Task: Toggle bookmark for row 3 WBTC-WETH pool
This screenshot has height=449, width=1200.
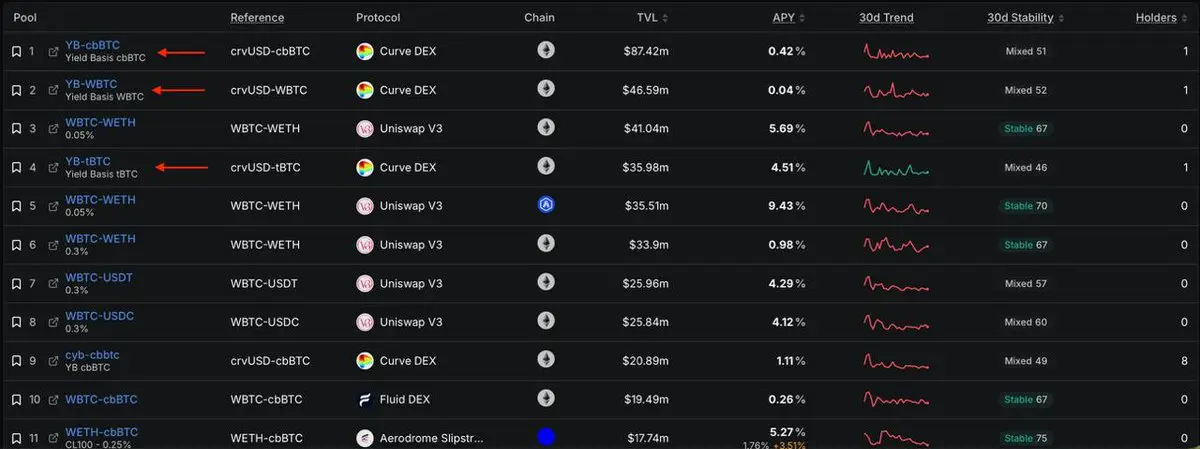Action: (16, 129)
